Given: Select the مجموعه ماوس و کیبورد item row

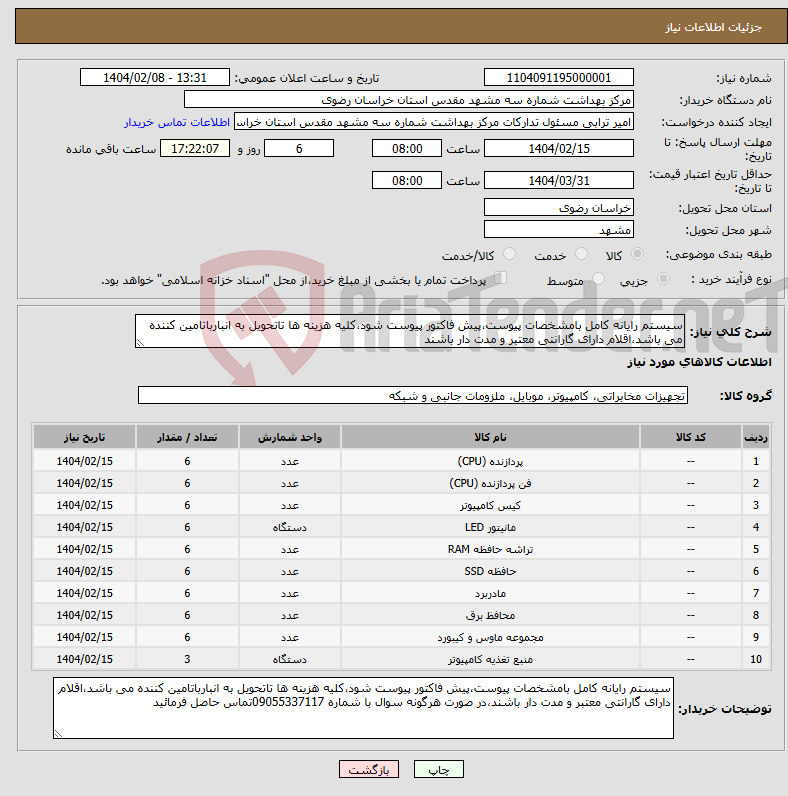Looking at the screenshot, I should click(x=401, y=637).
